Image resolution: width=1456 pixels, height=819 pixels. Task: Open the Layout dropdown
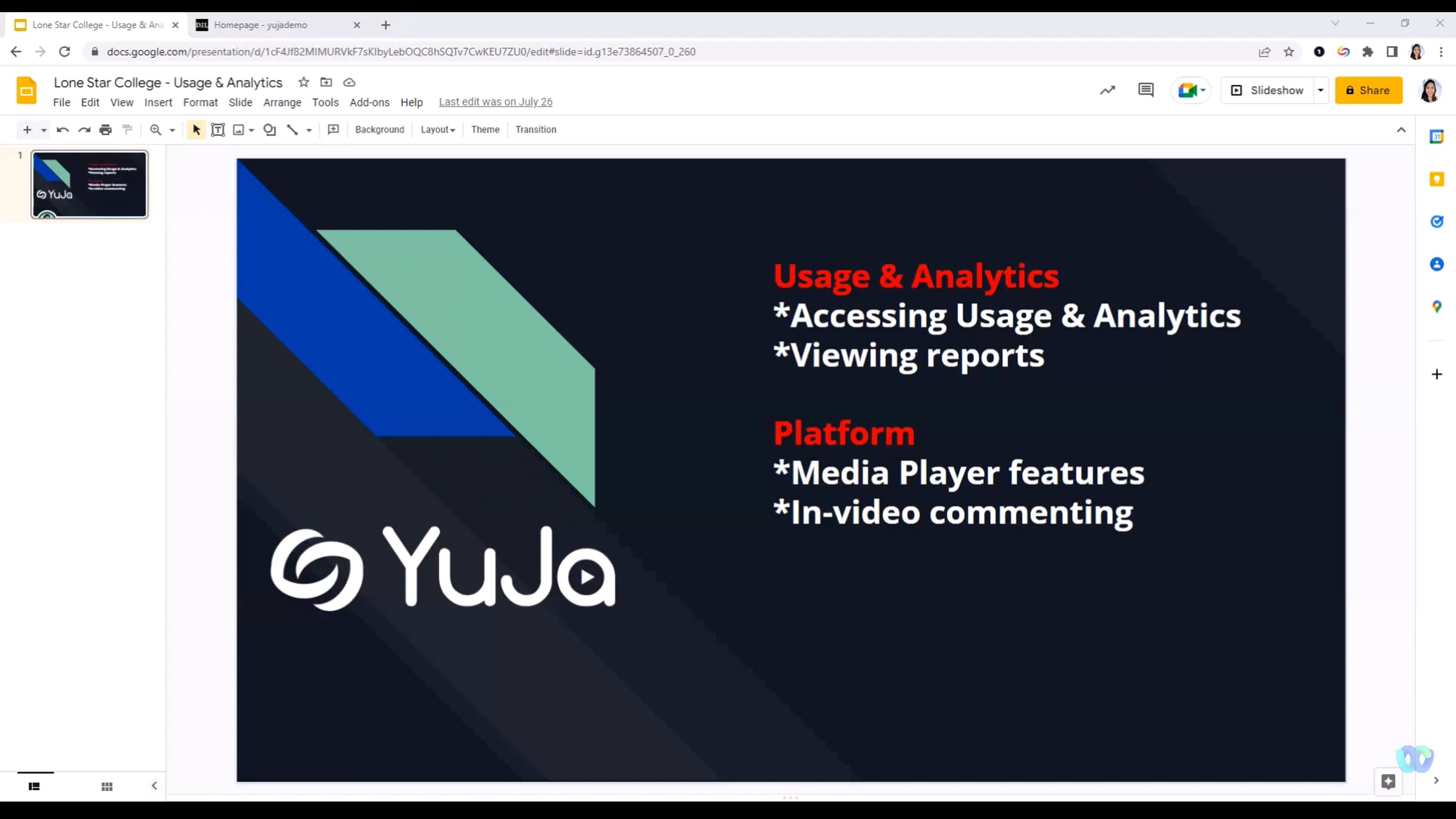pyautogui.click(x=438, y=130)
